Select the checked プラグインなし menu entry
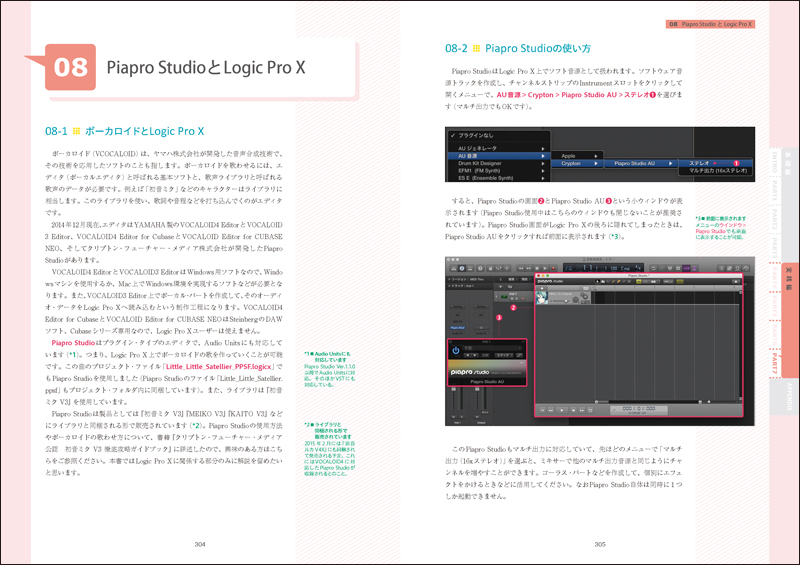 coord(497,136)
